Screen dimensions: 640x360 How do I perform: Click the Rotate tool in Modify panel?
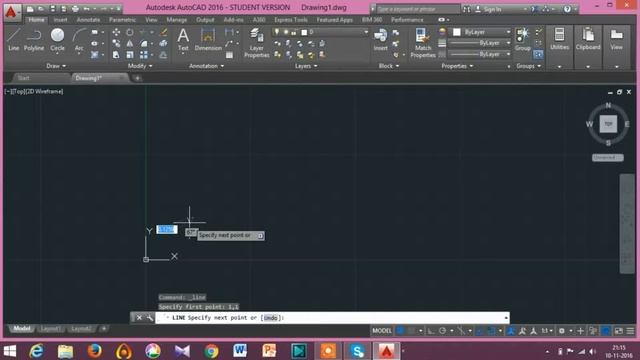point(130,32)
